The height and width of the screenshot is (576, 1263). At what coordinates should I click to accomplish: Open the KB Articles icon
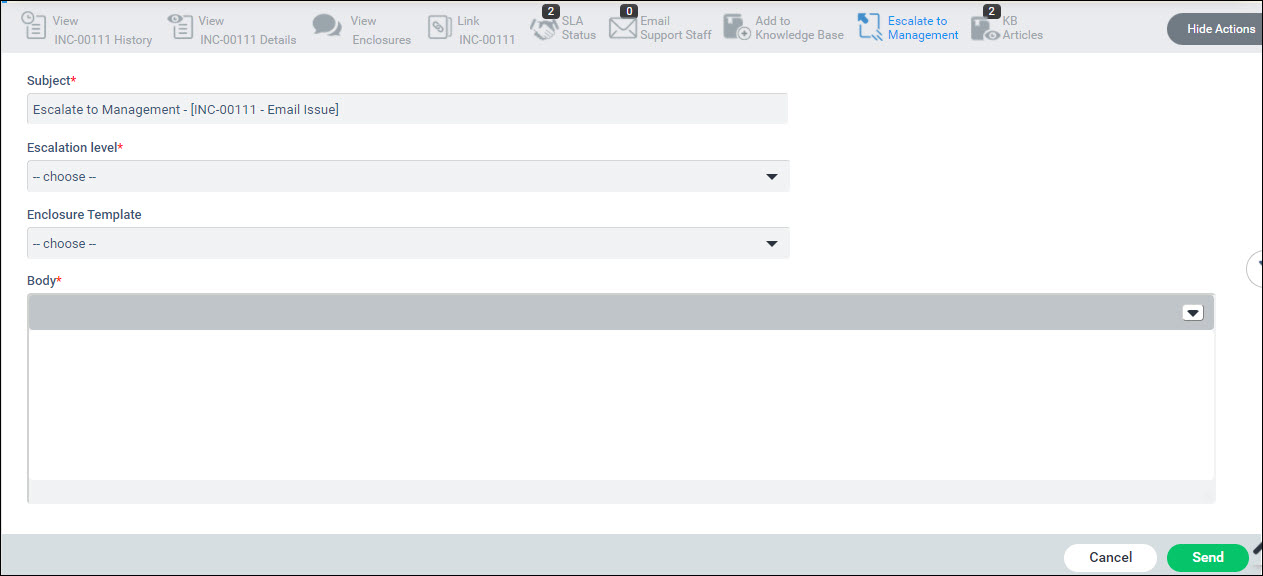[985, 29]
